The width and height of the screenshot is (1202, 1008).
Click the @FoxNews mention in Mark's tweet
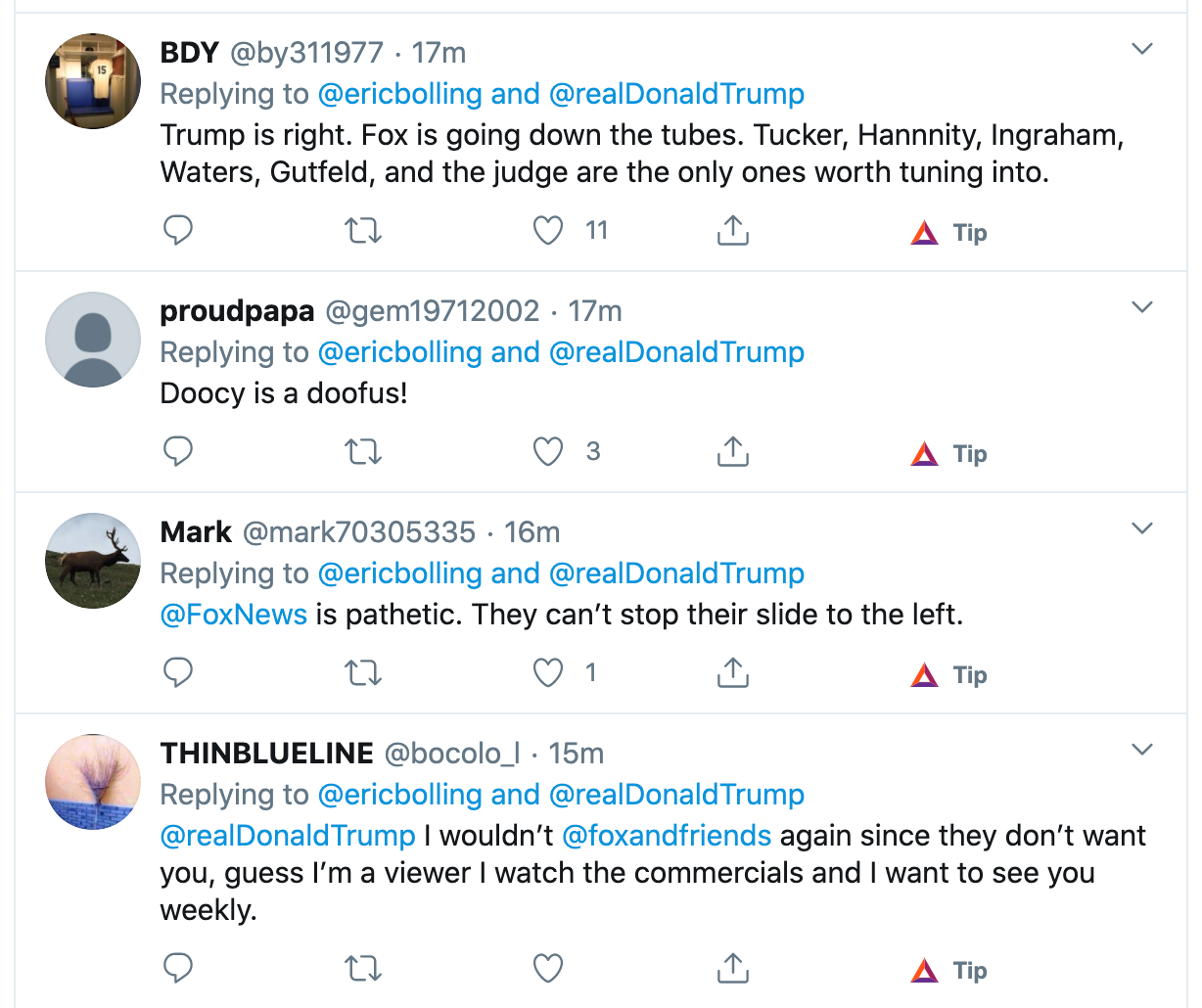tap(234, 615)
